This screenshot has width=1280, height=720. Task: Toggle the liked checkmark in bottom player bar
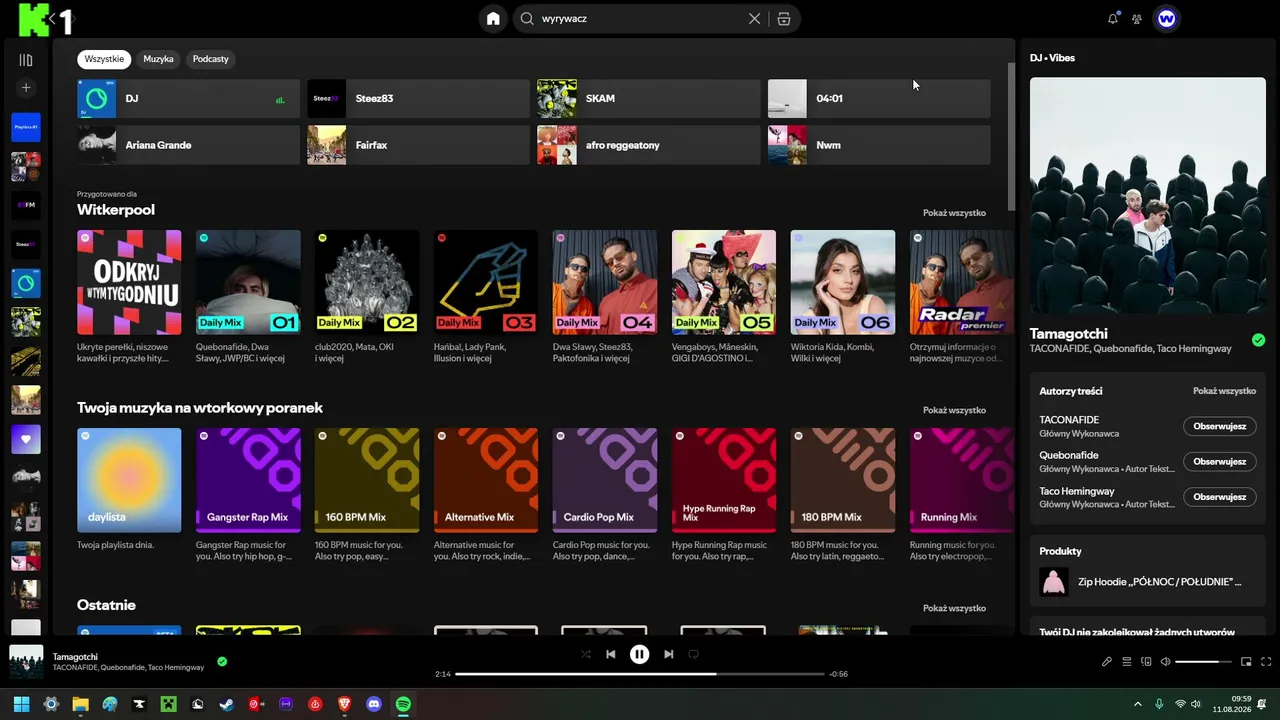[222, 661]
